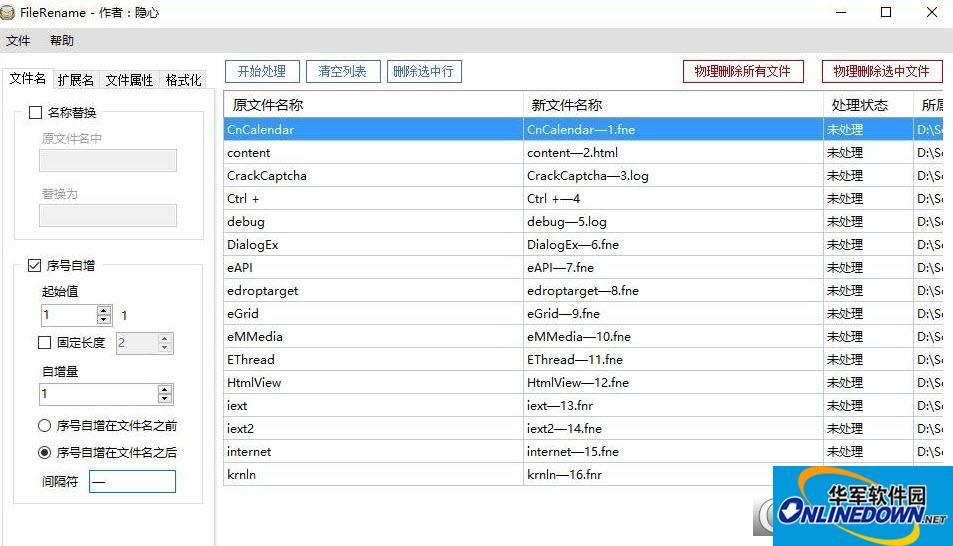
Task: Switch to the 文件名 tab
Action: [27, 78]
